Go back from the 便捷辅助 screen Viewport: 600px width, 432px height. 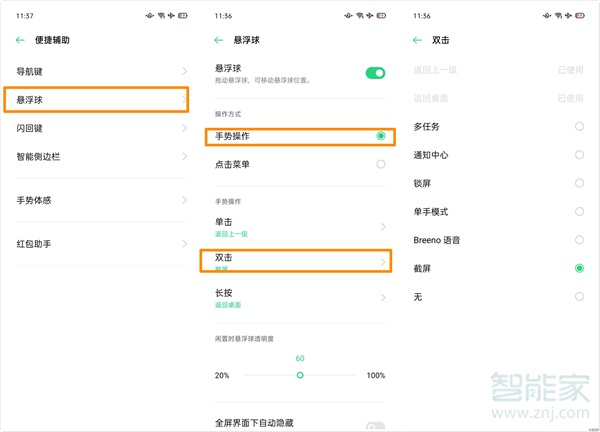(20, 41)
